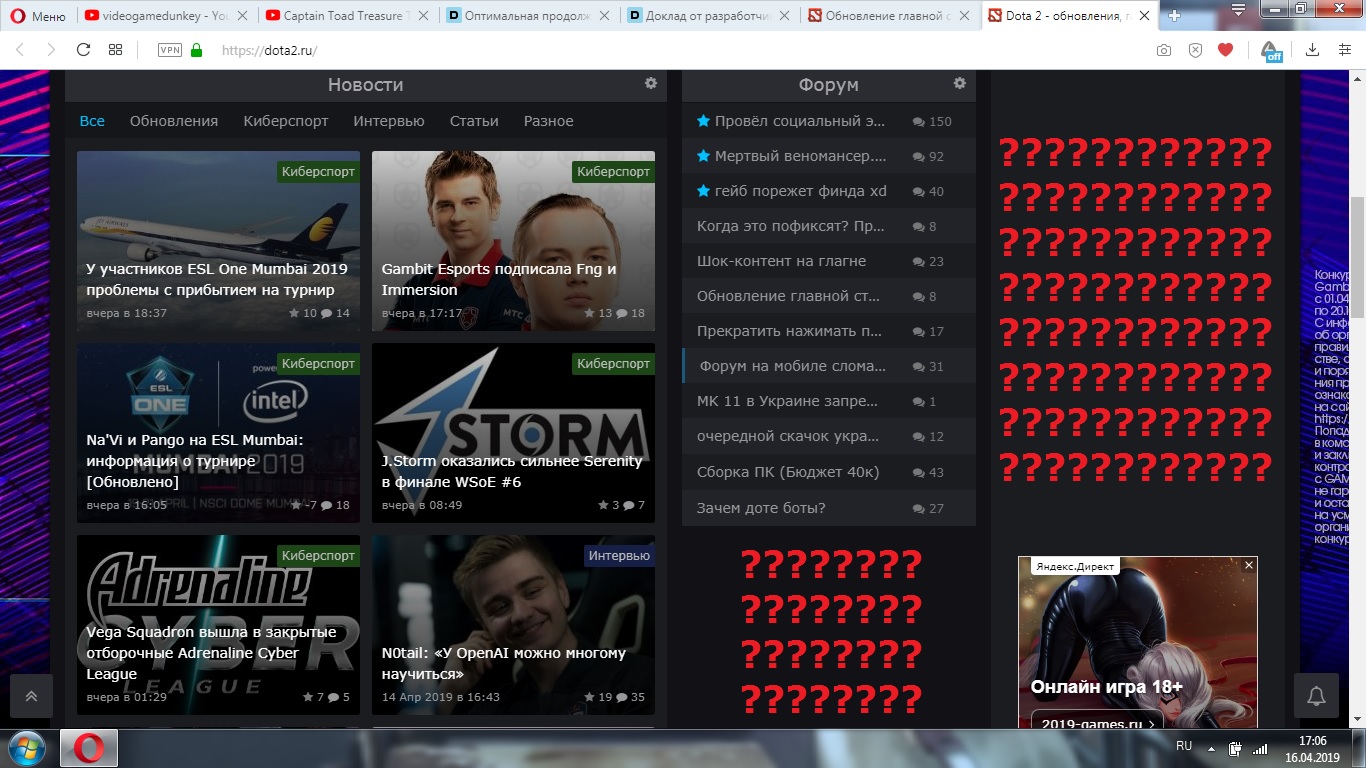
Task: Open the Новости panel settings gear
Action: [651, 84]
